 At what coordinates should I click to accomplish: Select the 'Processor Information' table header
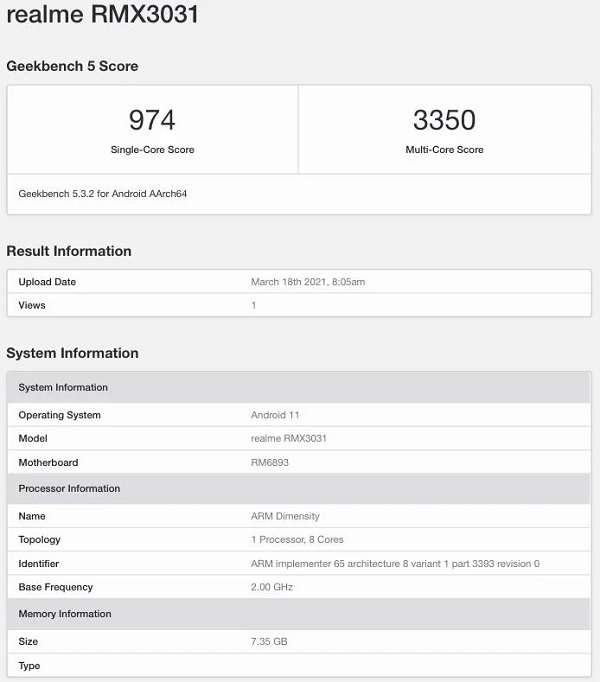299,488
